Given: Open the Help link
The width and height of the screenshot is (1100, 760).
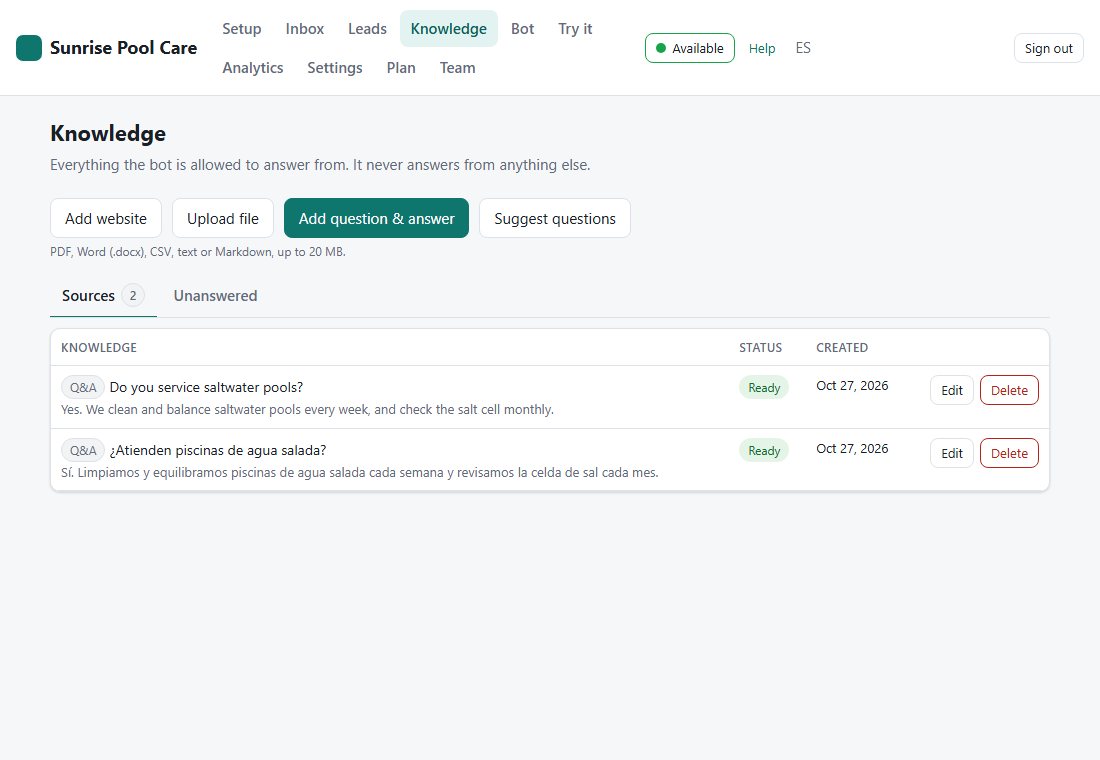Looking at the screenshot, I should pos(762,48).
